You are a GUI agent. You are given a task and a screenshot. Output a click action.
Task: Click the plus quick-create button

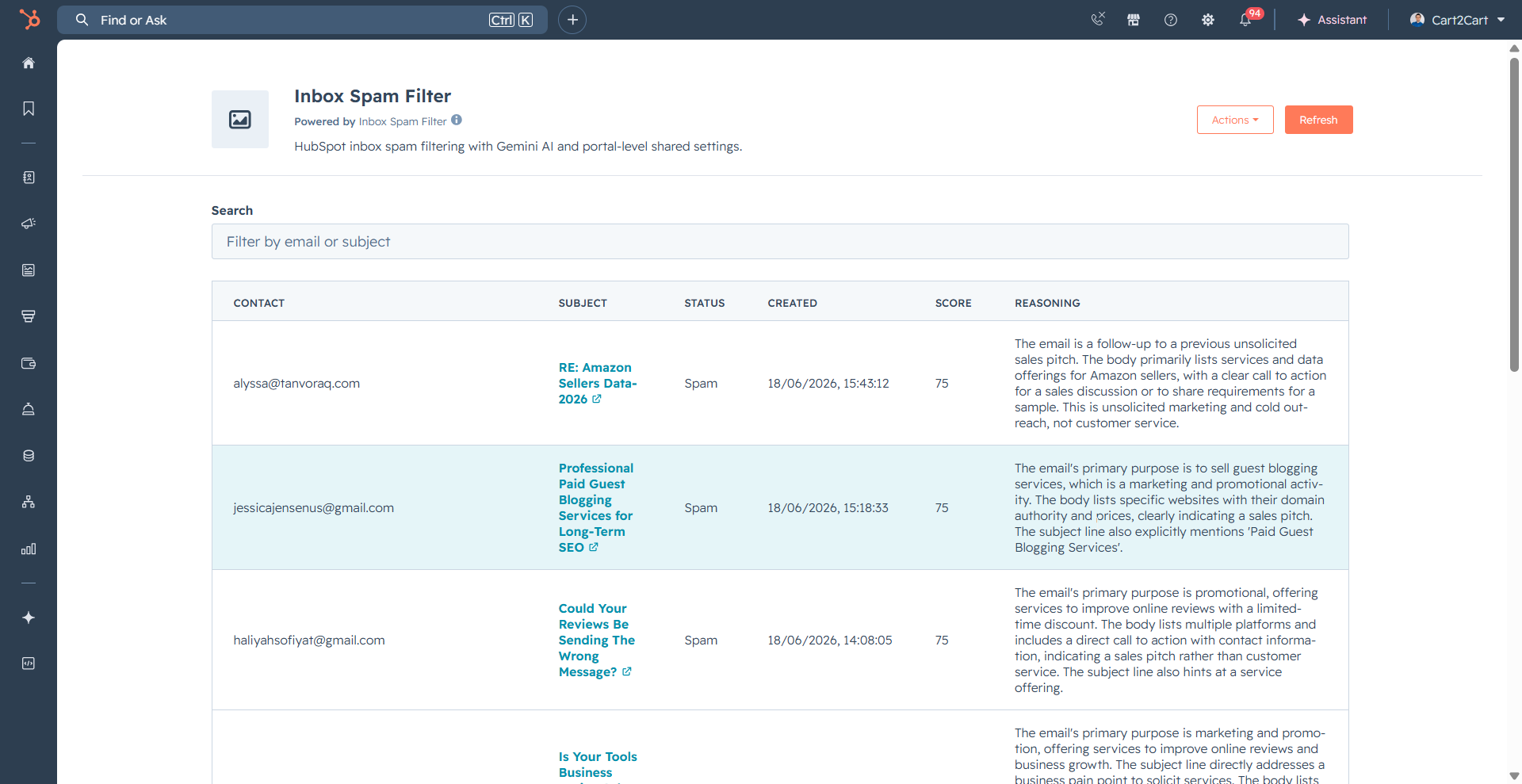pos(572,20)
